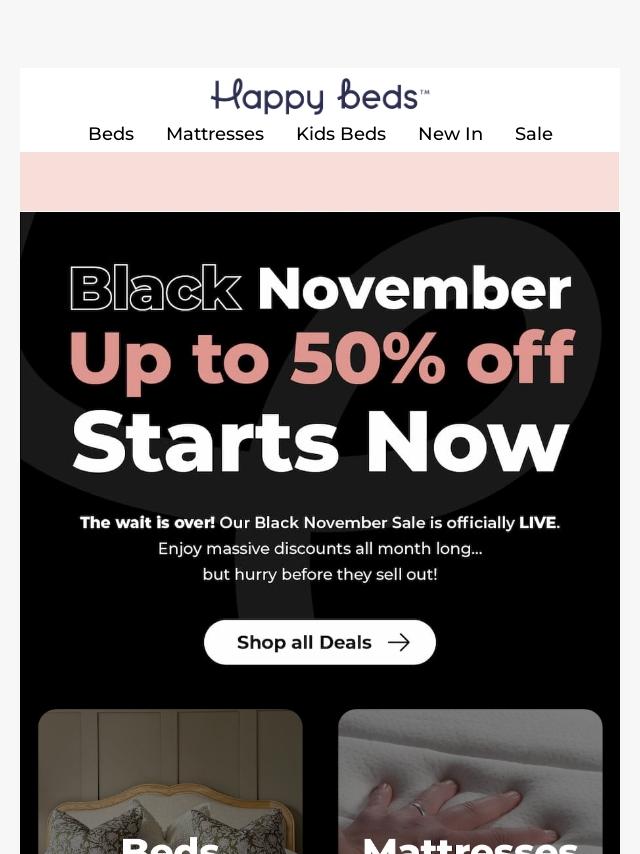Click the Starts Now headline
Screen dimensions: 640x854
(x=320, y=441)
